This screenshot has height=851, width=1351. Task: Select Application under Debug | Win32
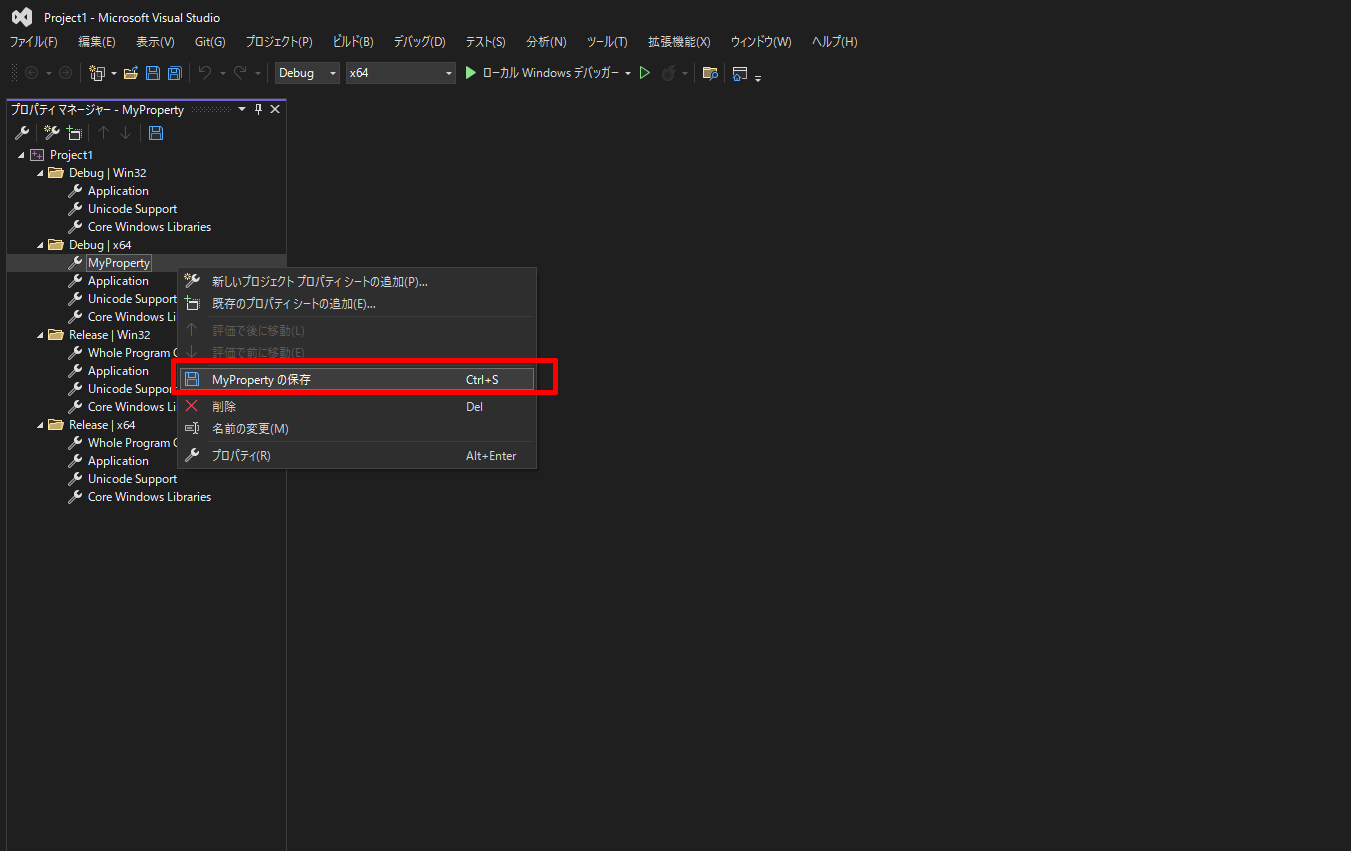tap(118, 191)
